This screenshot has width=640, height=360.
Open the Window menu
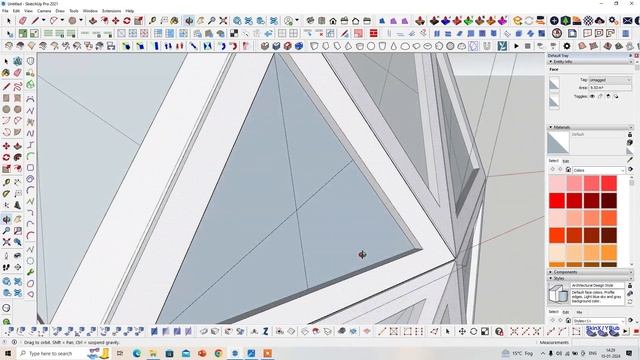tap(90, 11)
